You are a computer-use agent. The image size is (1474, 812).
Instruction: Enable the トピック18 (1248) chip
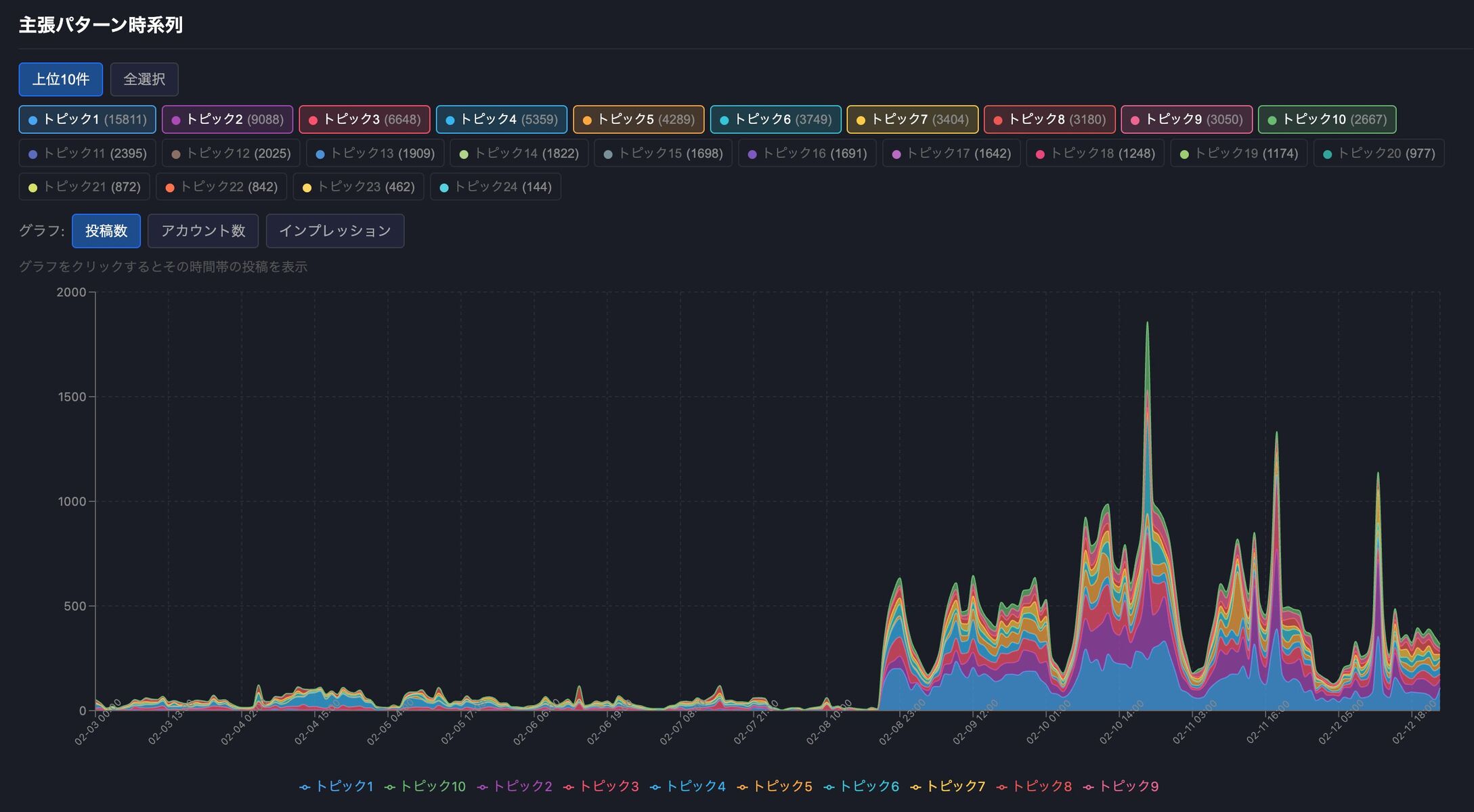[1095, 154]
